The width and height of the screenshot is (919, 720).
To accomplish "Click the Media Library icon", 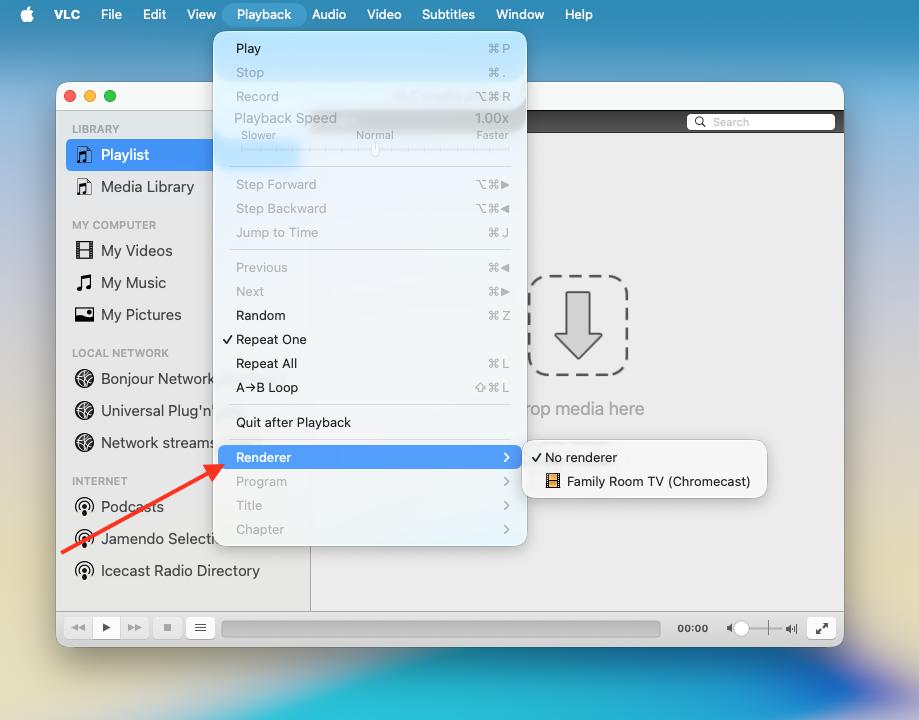I will click(x=84, y=187).
